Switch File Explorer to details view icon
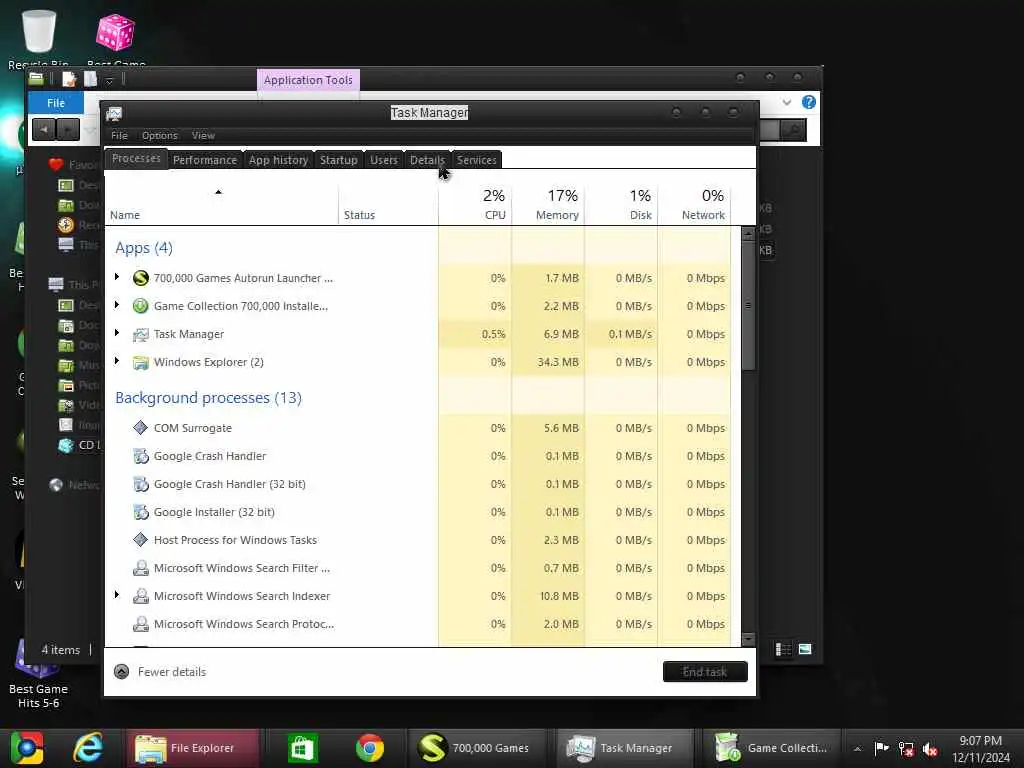The height and width of the screenshot is (768, 1024). (782, 649)
